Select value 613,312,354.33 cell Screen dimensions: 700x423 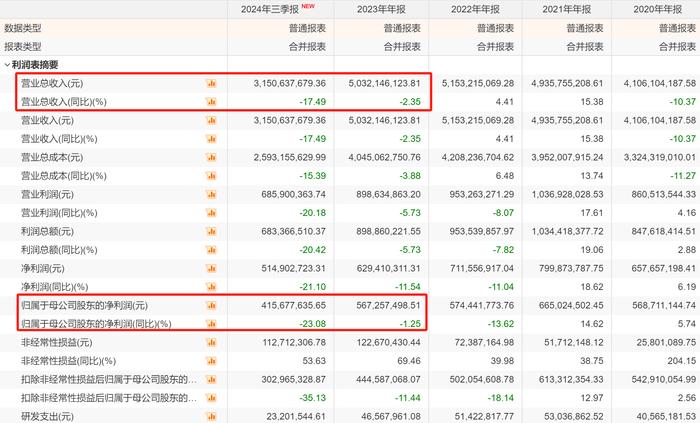571,380
